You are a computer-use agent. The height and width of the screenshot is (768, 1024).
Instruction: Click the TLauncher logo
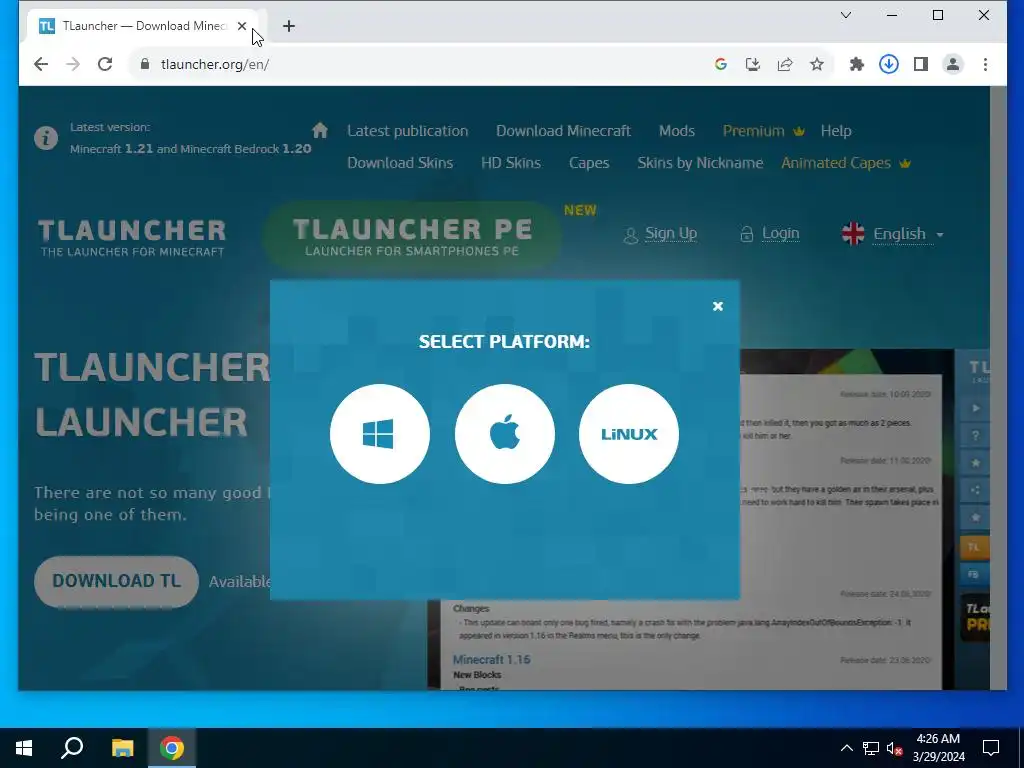(132, 238)
